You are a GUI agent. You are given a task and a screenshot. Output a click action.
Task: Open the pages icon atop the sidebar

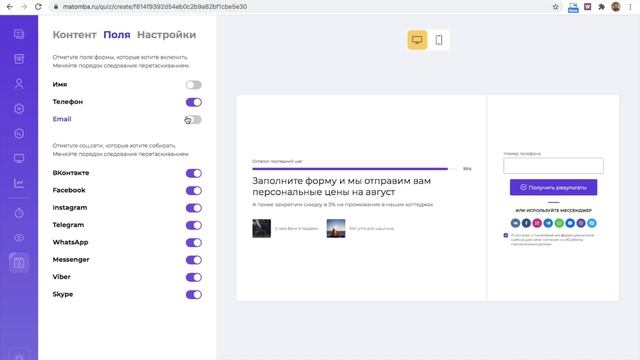[x=19, y=34]
